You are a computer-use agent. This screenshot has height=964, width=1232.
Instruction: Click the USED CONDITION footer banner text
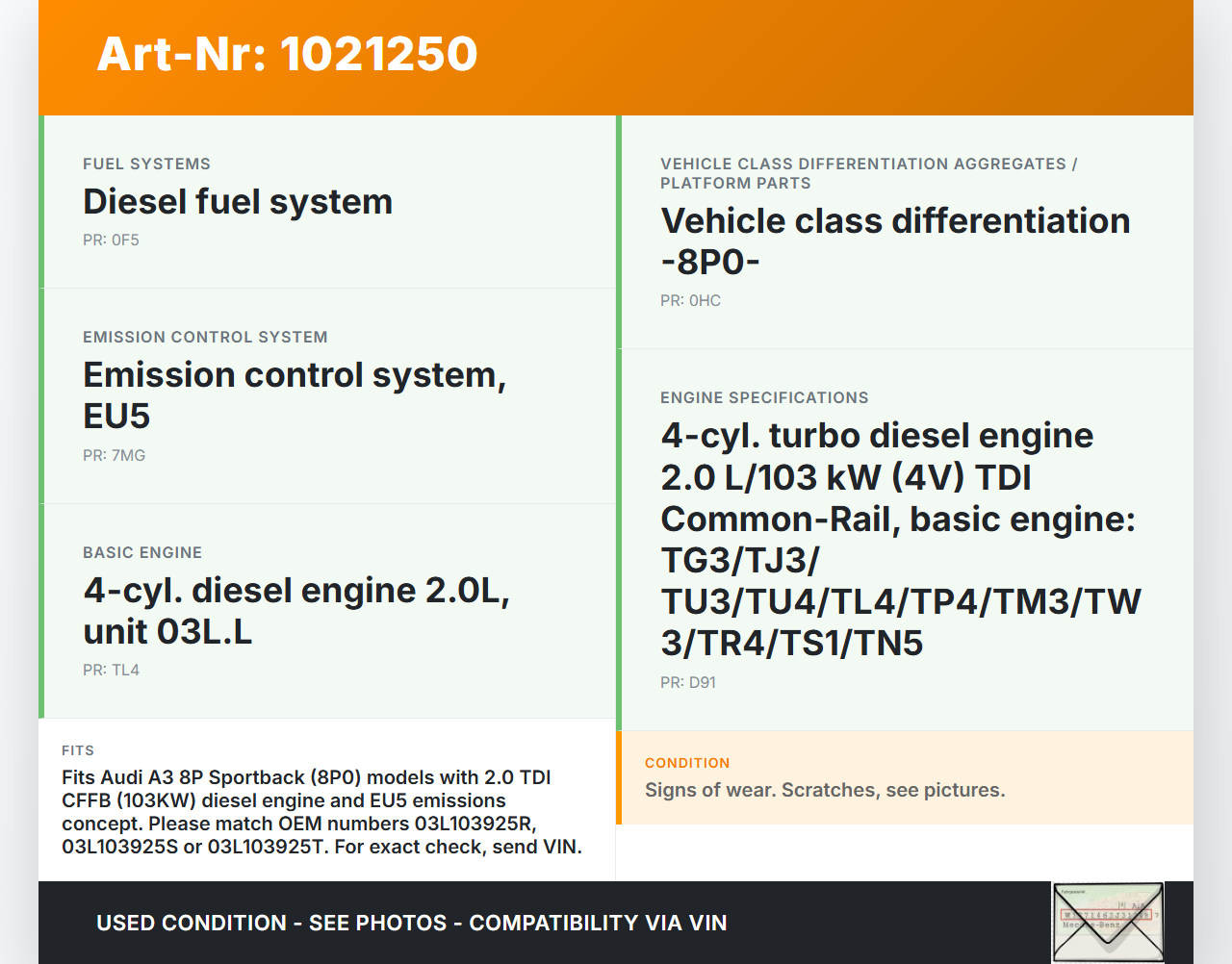pos(411,924)
